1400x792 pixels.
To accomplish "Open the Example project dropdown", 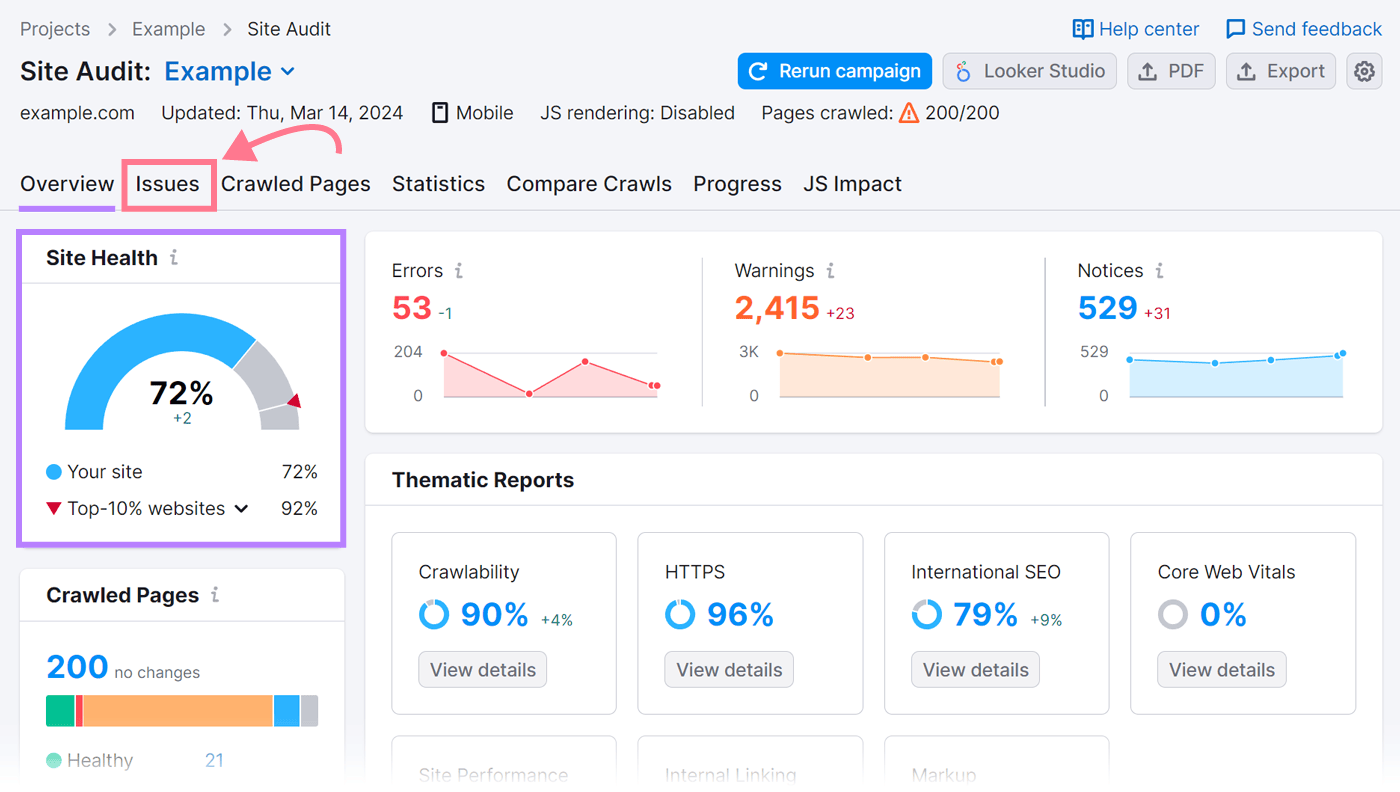I will 229,71.
